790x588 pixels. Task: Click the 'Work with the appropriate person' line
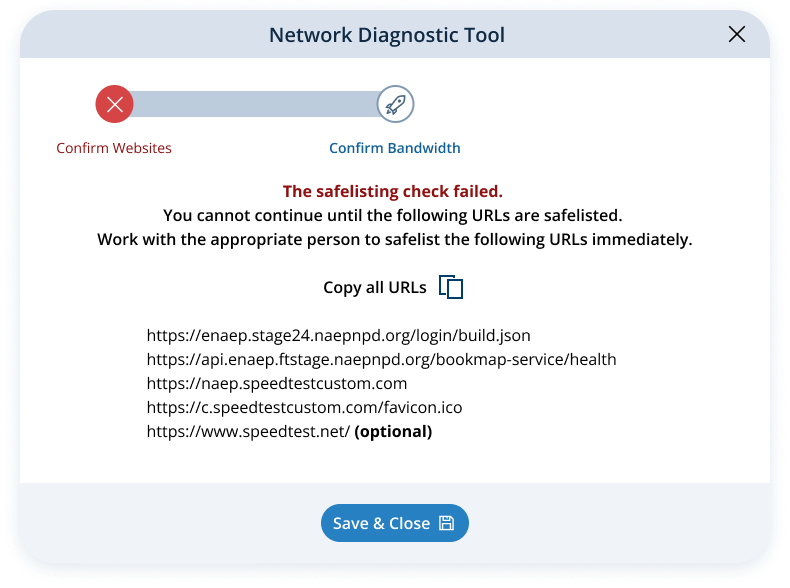click(x=394, y=240)
